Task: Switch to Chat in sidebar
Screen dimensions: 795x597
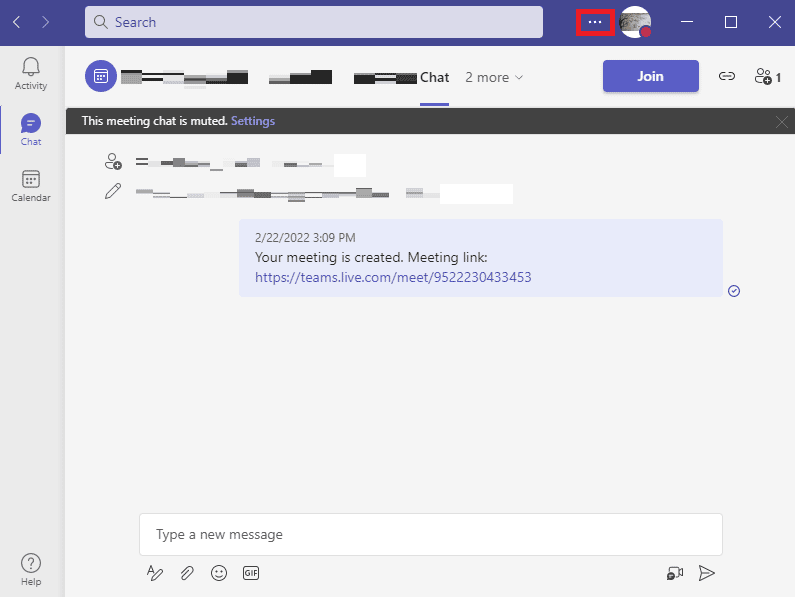Action: click(31, 130)
